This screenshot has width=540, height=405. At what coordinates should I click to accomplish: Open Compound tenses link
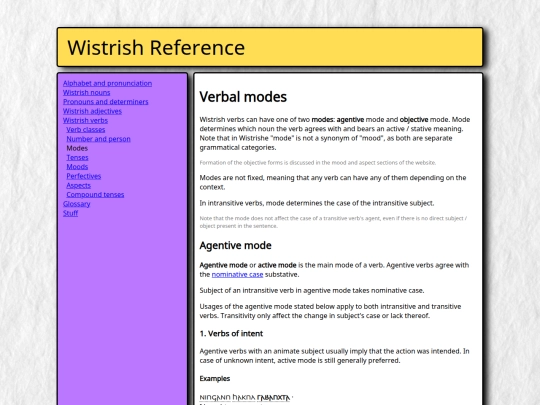coord(95,195)
